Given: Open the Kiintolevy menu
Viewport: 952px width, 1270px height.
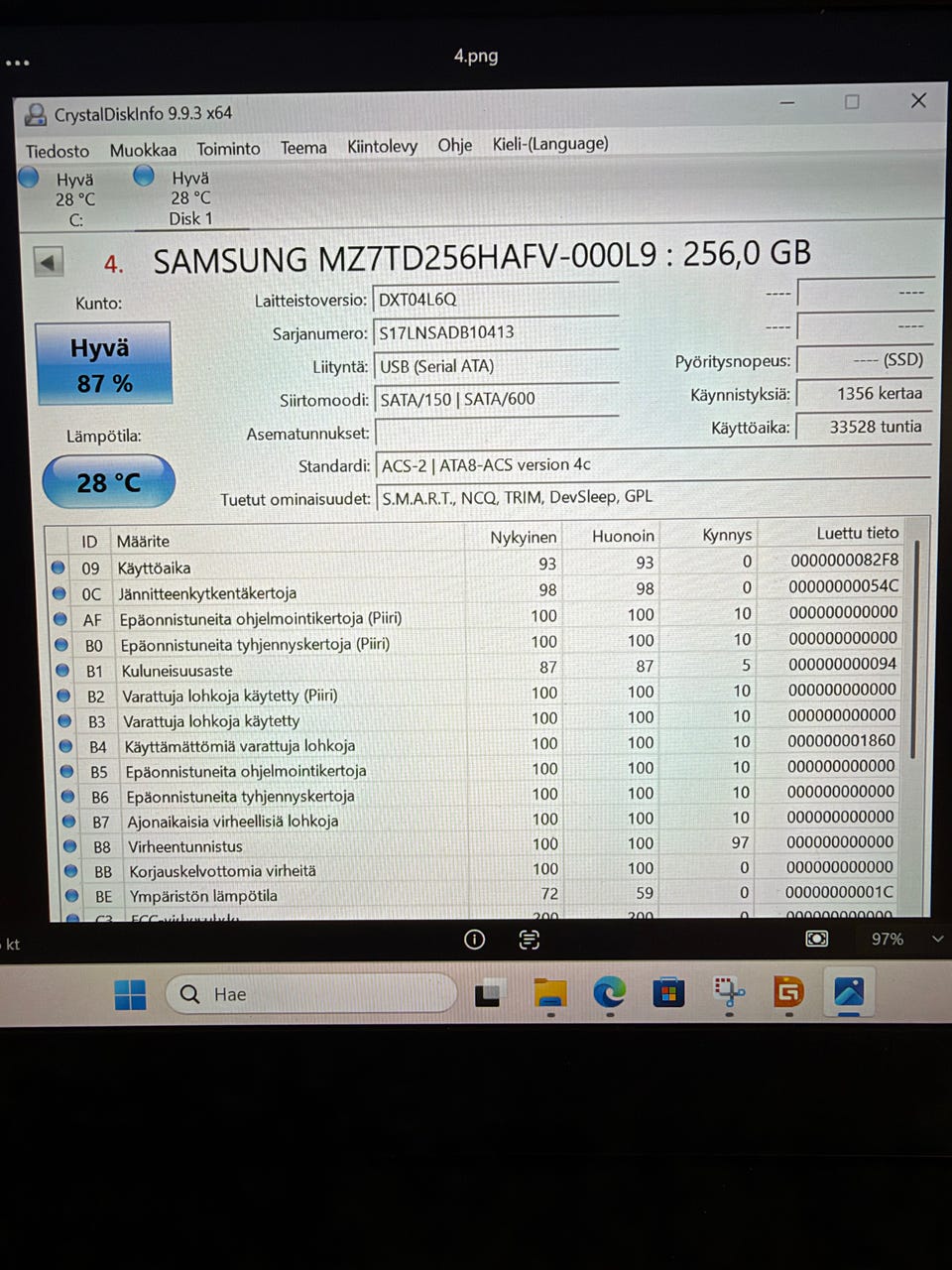Looking at the screenshot, I should click(382, 147).
